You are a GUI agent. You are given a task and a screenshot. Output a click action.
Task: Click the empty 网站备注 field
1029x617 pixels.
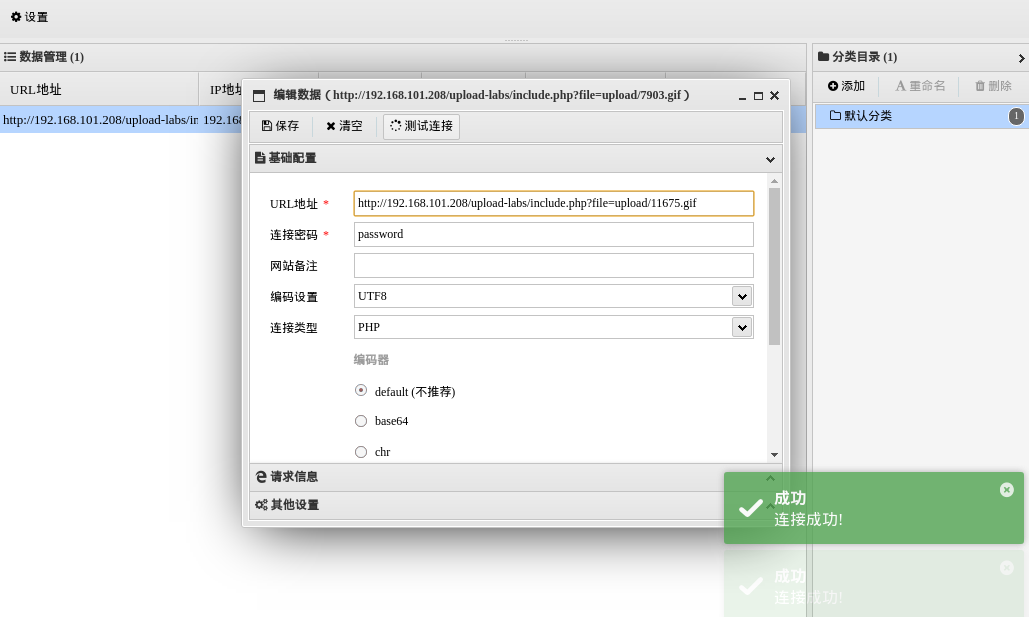pos(554,265)
